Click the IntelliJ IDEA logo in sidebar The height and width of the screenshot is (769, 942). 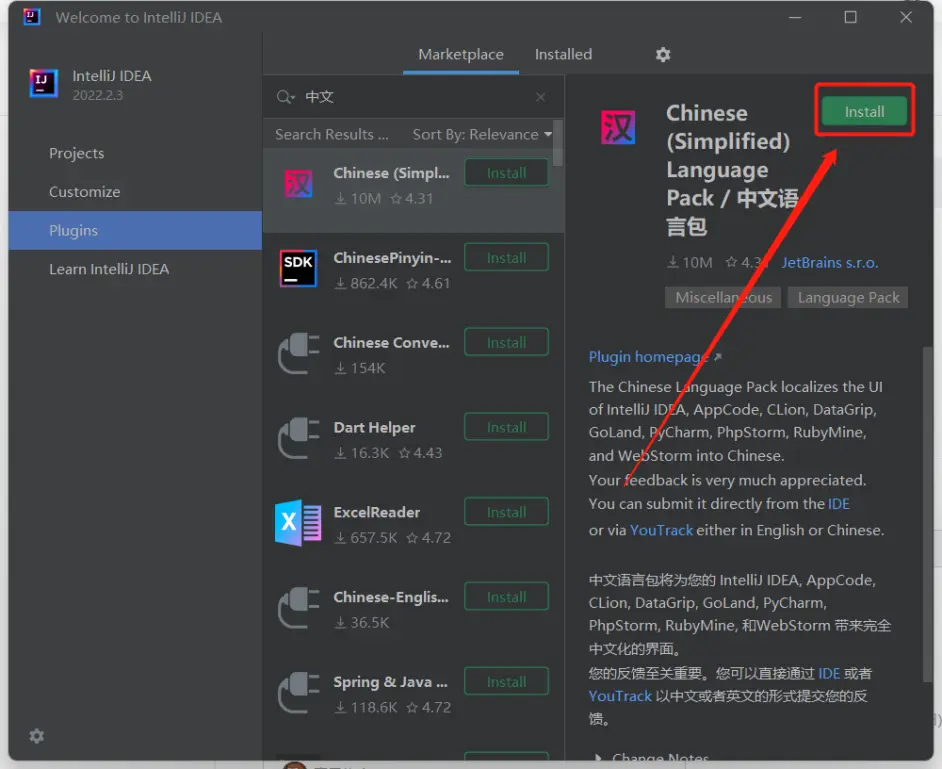click(44, 83)
